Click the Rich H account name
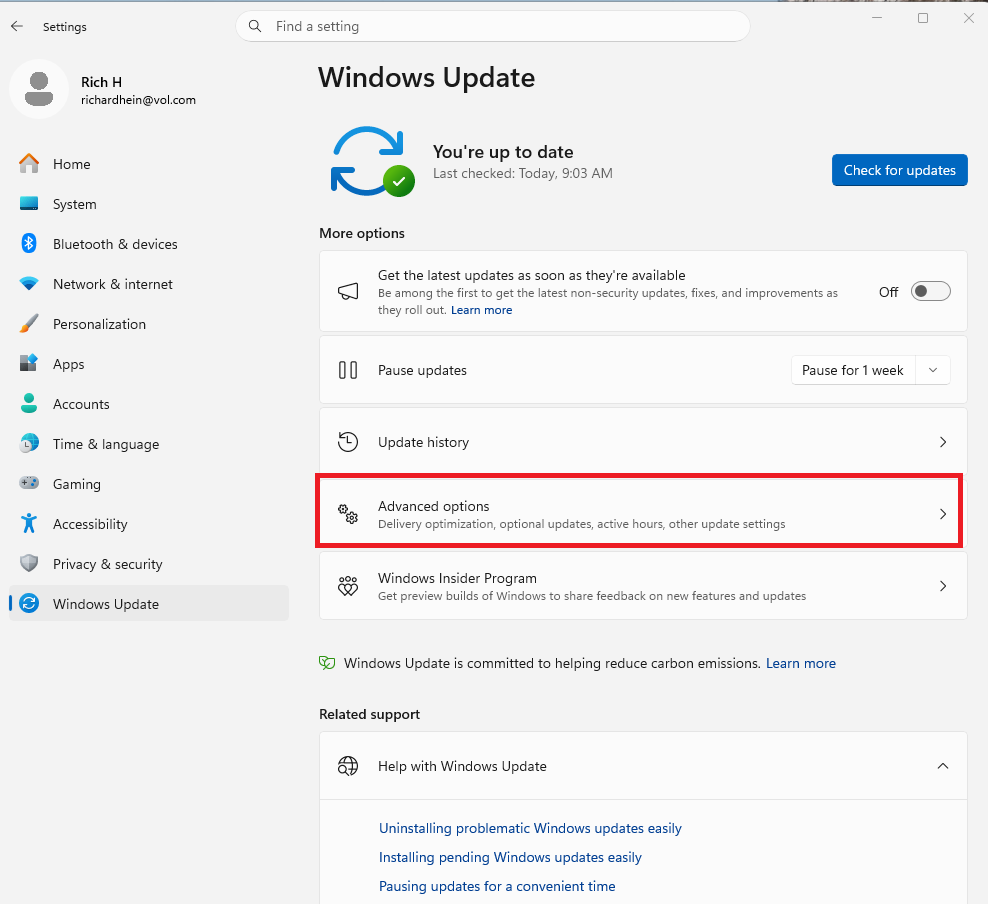The width and height of the screenshot is (988, 904). pyautogui.click(x=101, y=82)
